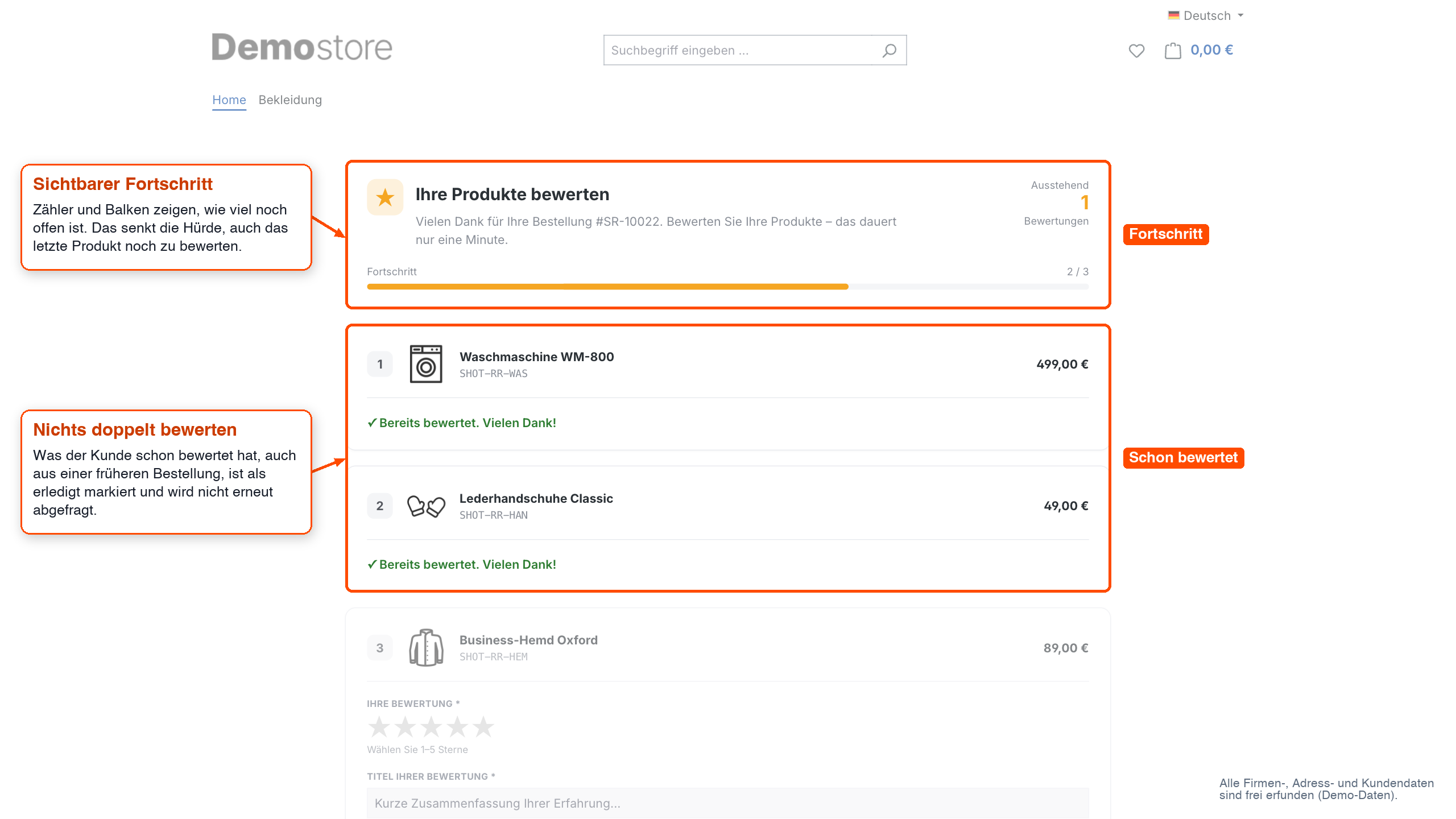Click the review title input field
Viewport: 1456px width, 819px height.
[x=728, y=803]
